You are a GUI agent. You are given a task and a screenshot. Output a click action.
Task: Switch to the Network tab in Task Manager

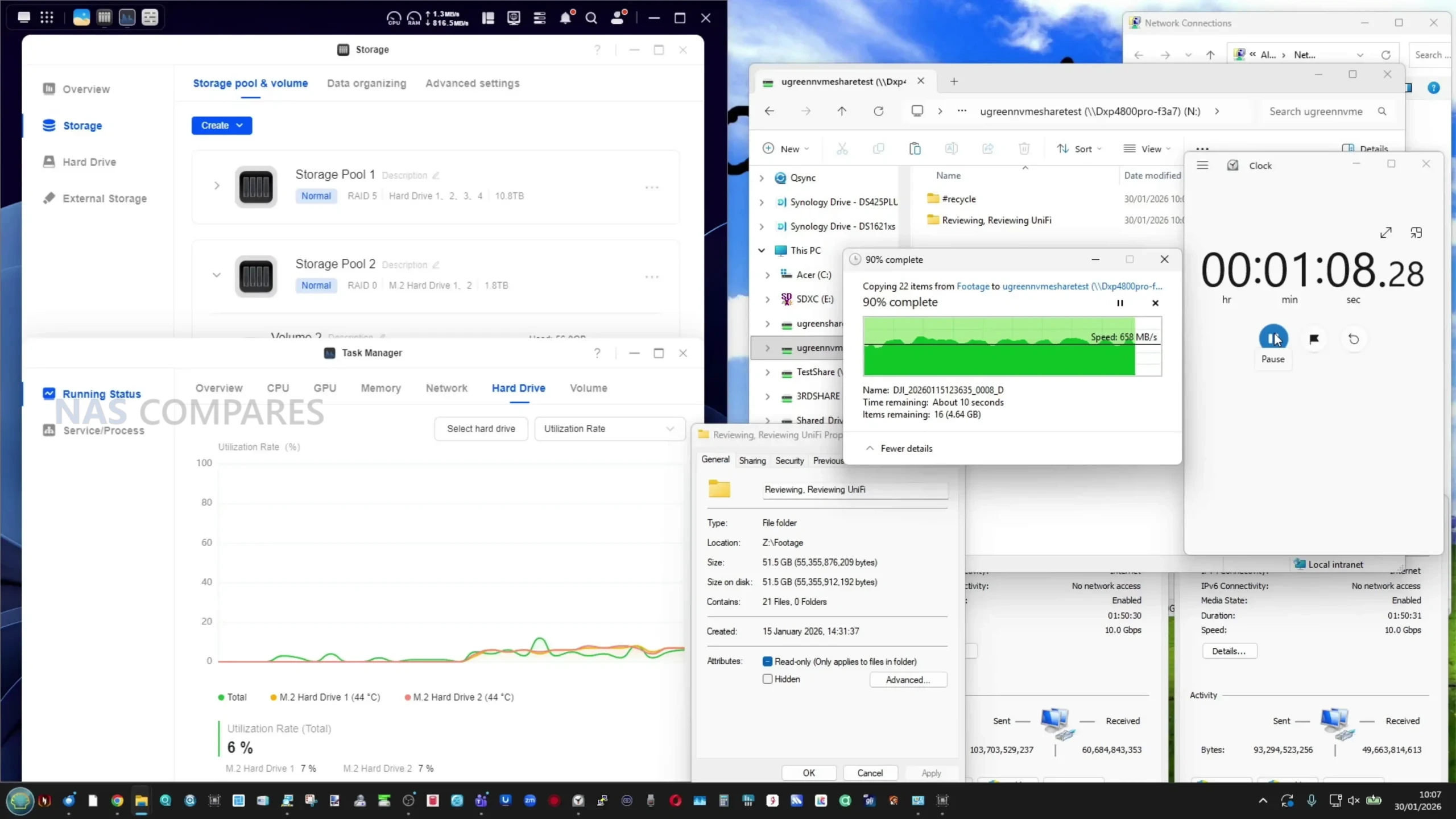point(446,388)
